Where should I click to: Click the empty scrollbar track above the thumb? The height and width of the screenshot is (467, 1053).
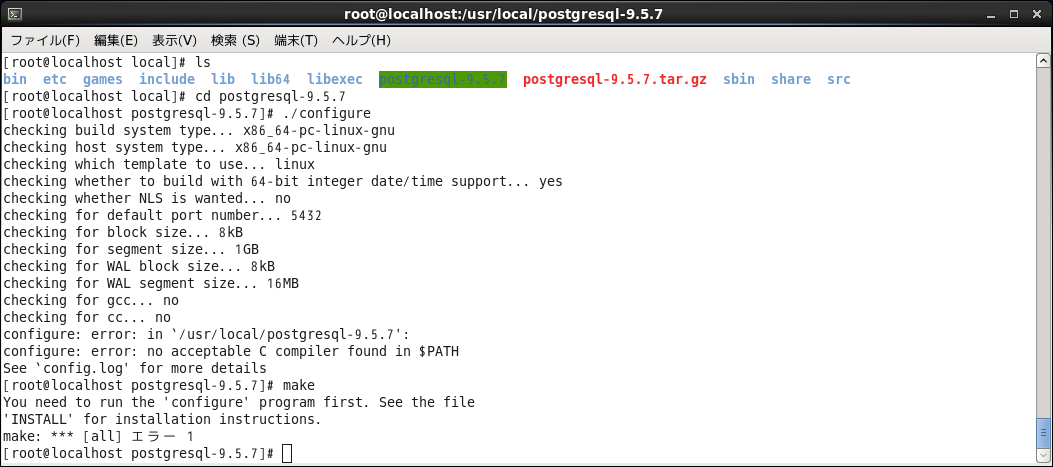[1043, 242]
